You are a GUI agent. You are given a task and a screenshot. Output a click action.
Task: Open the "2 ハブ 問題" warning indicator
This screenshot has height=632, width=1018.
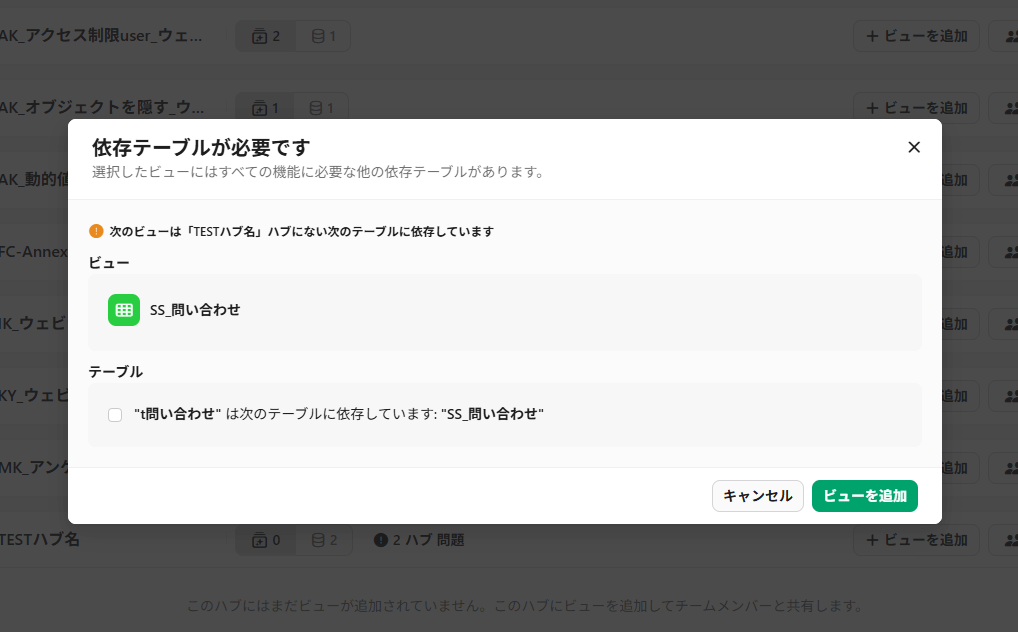419,541
